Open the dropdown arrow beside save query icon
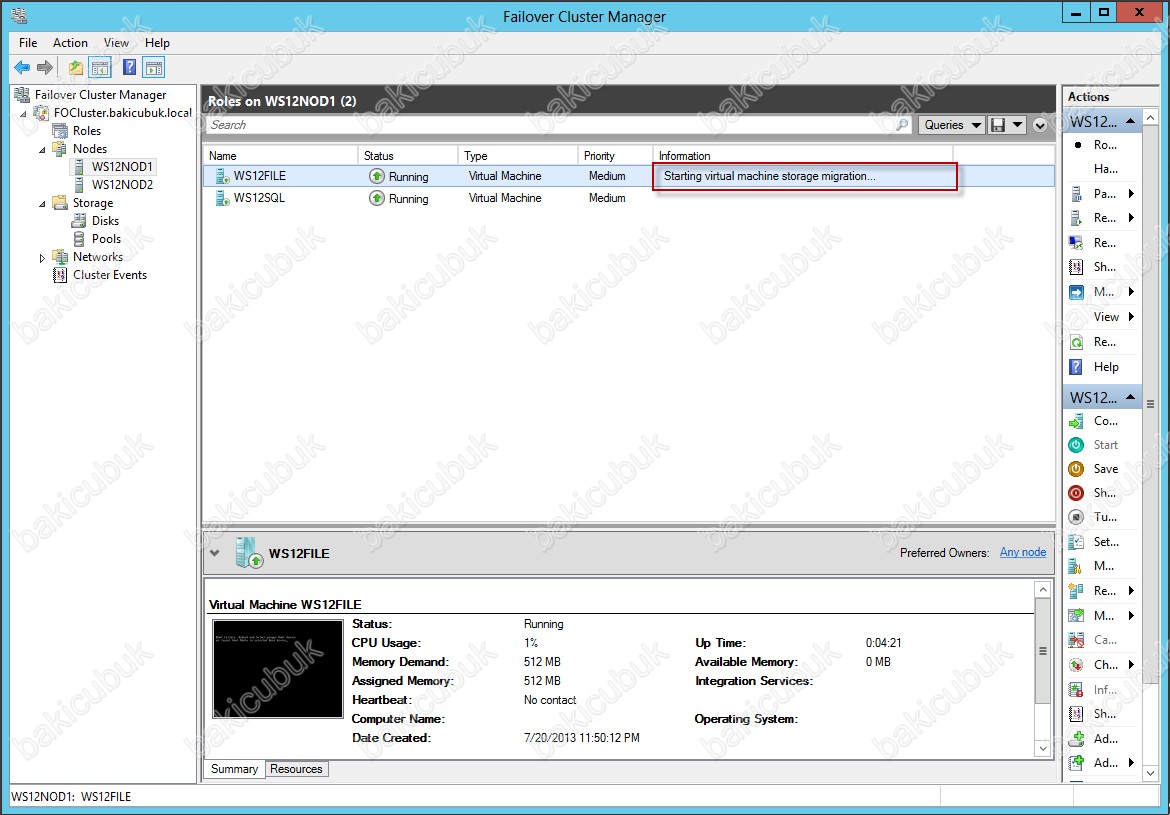 tap(1018, 125)
